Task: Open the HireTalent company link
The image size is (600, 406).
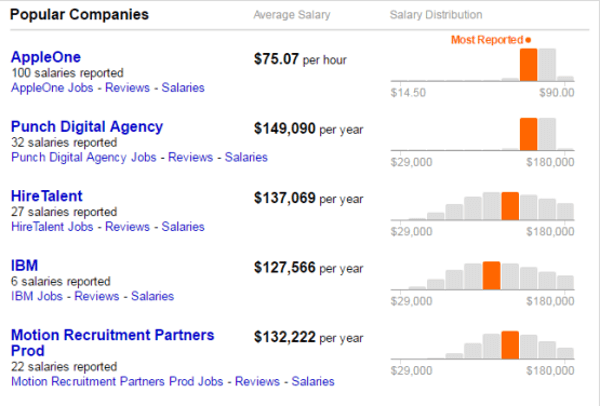Action: click(46, 196)
